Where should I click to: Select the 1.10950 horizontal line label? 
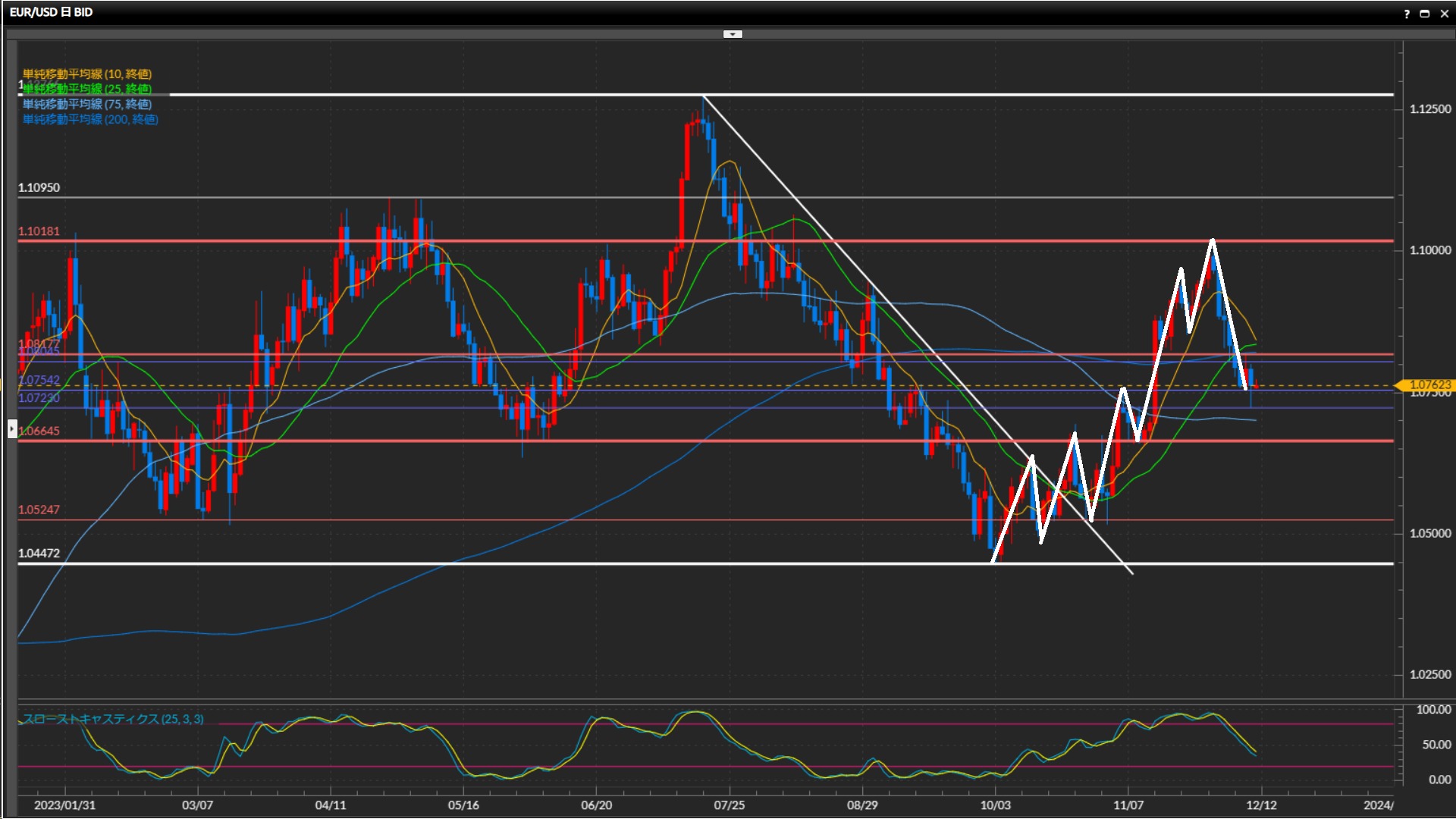39,187
